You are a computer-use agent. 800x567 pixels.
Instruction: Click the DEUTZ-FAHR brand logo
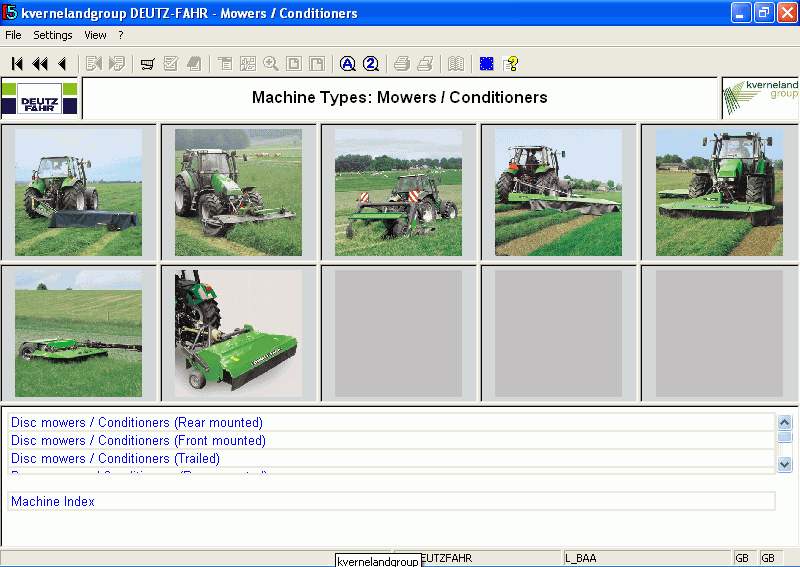pyautogui.click(x=39, y=98)
